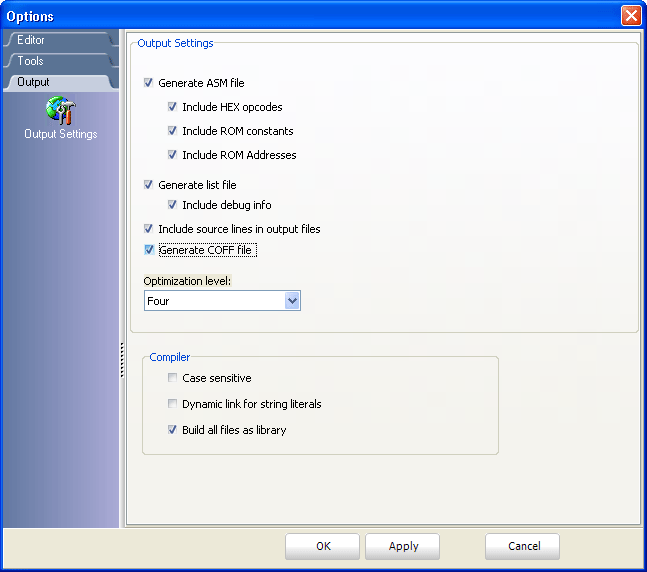
Task: Toggle Include ROM constants checkbox
Action: tap(172, 131)
